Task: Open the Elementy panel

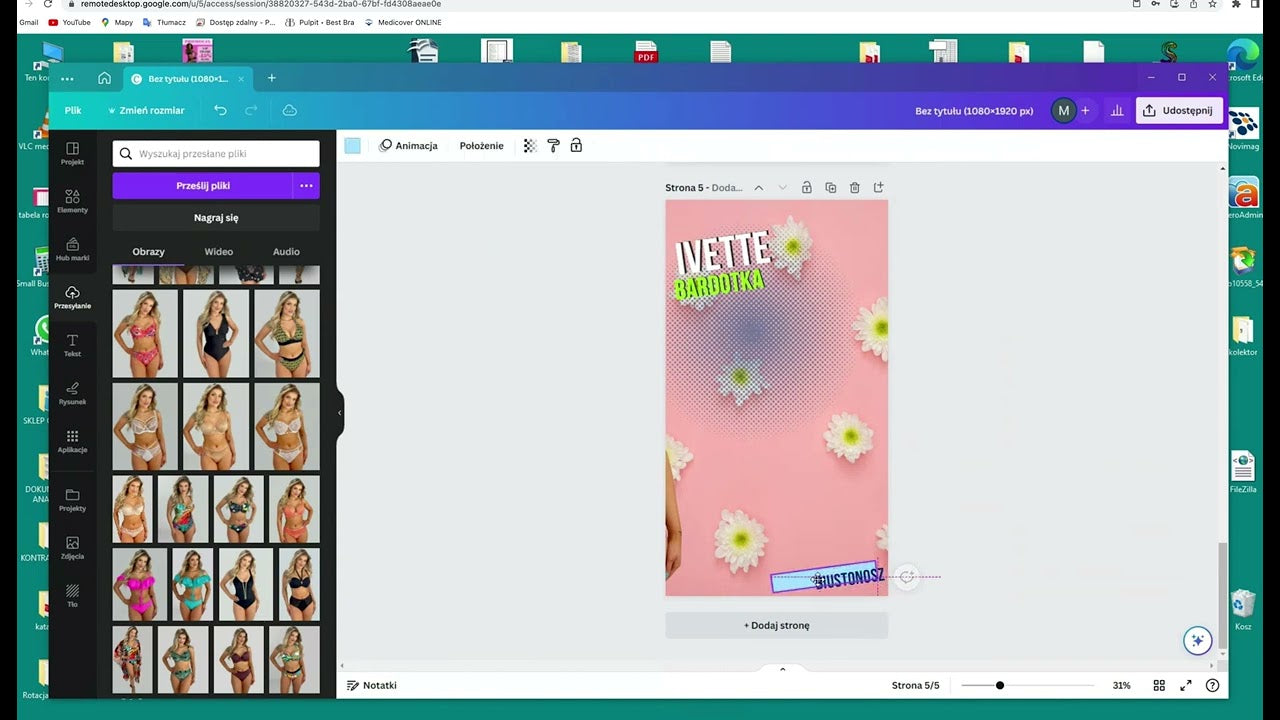Action: 72,201
